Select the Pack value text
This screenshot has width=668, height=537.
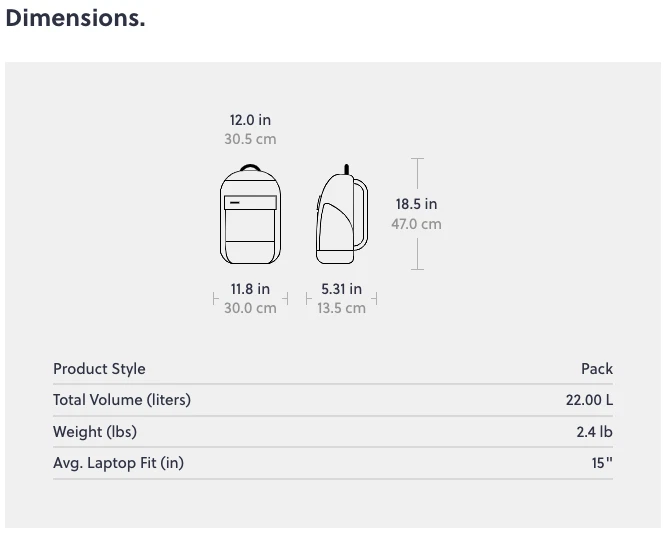pos(597,369)
